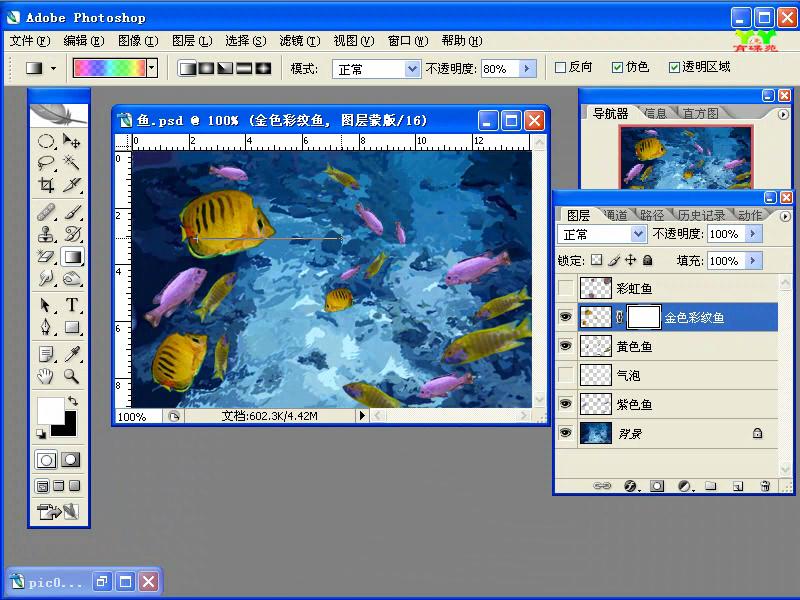Screen dimensions: 800x600
Task: Choose the diamond gradient style button
Action: coord(263,68)
